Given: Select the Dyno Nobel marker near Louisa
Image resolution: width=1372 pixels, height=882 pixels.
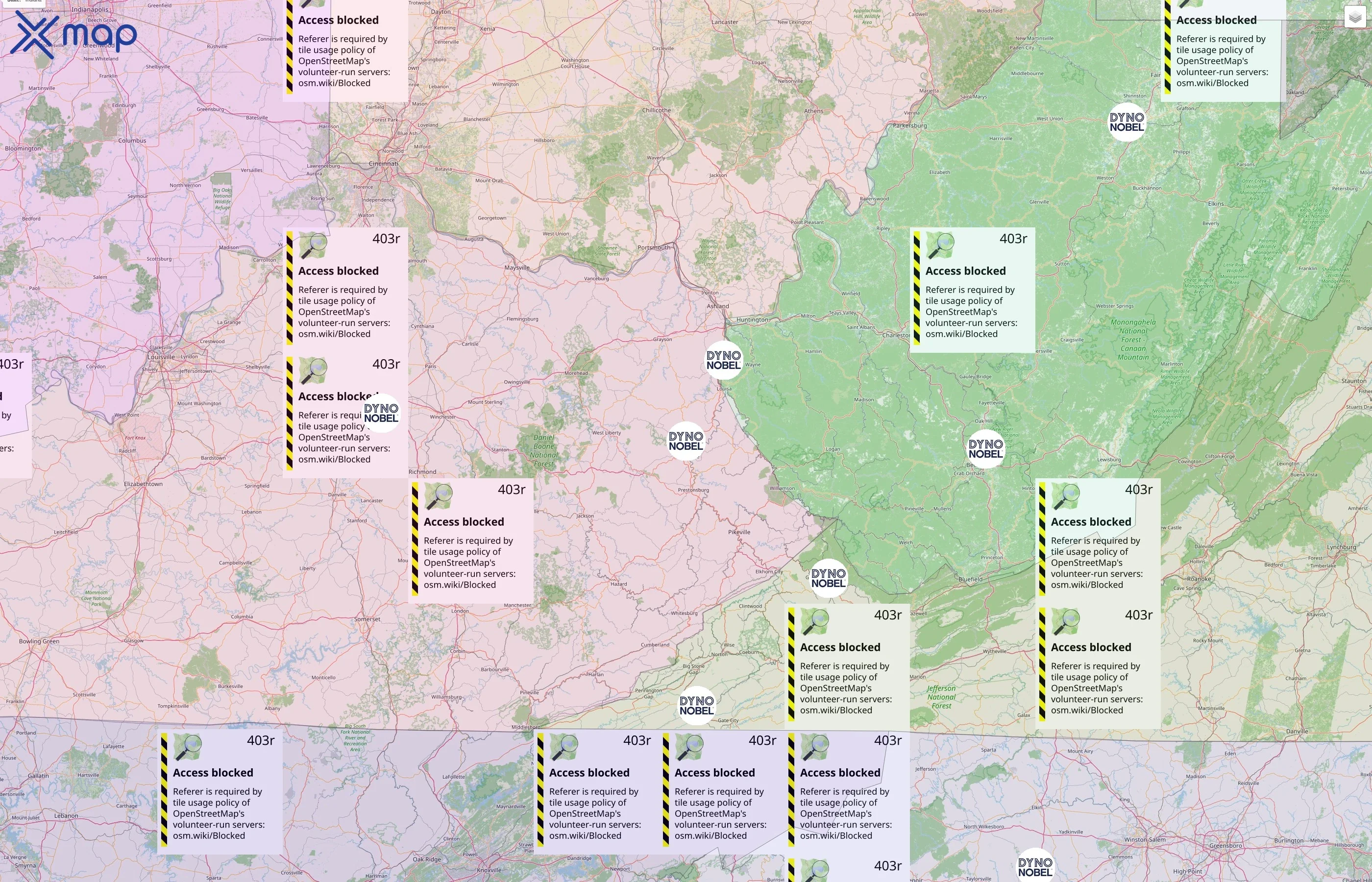Looking at the screenshot, I should click(724, 360).
